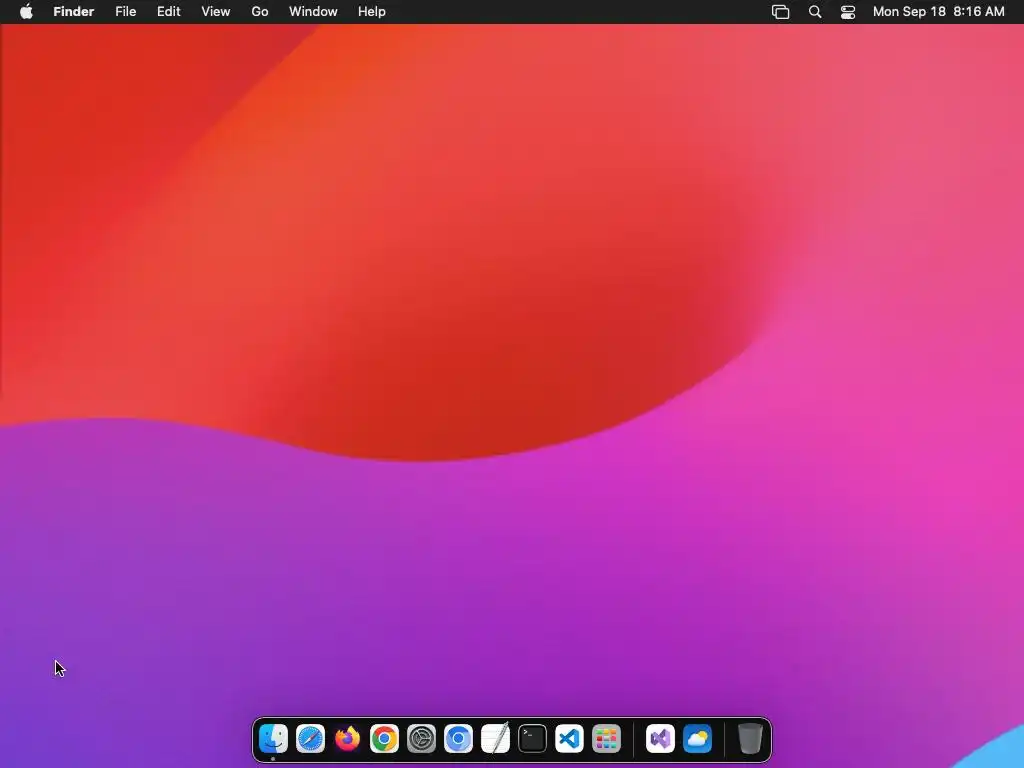Open Weather app from the Dock
This screenshot has width=1024, height=768.
[697, 739]
